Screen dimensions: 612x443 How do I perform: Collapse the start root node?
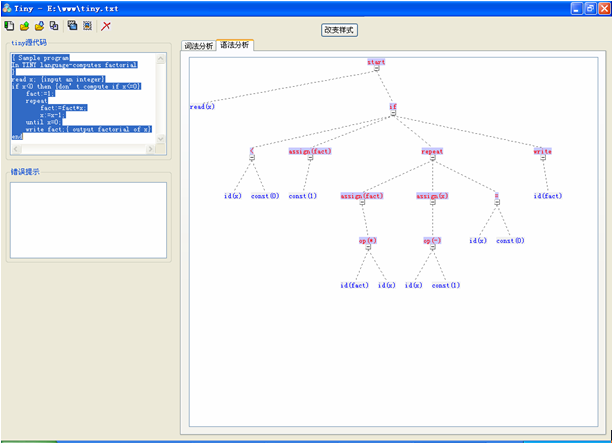[376, 70]
